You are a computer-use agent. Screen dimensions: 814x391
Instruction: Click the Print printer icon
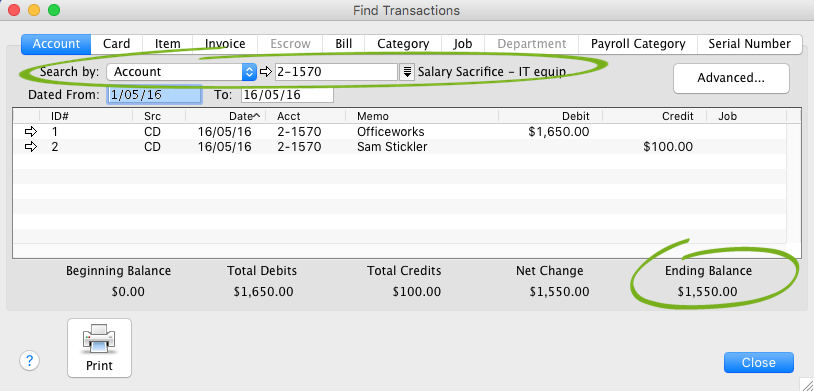coord(99,339)
